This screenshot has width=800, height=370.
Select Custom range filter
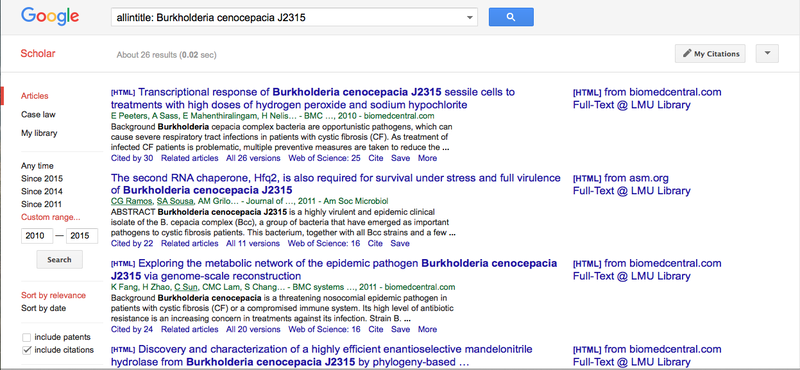pos(51,217)
